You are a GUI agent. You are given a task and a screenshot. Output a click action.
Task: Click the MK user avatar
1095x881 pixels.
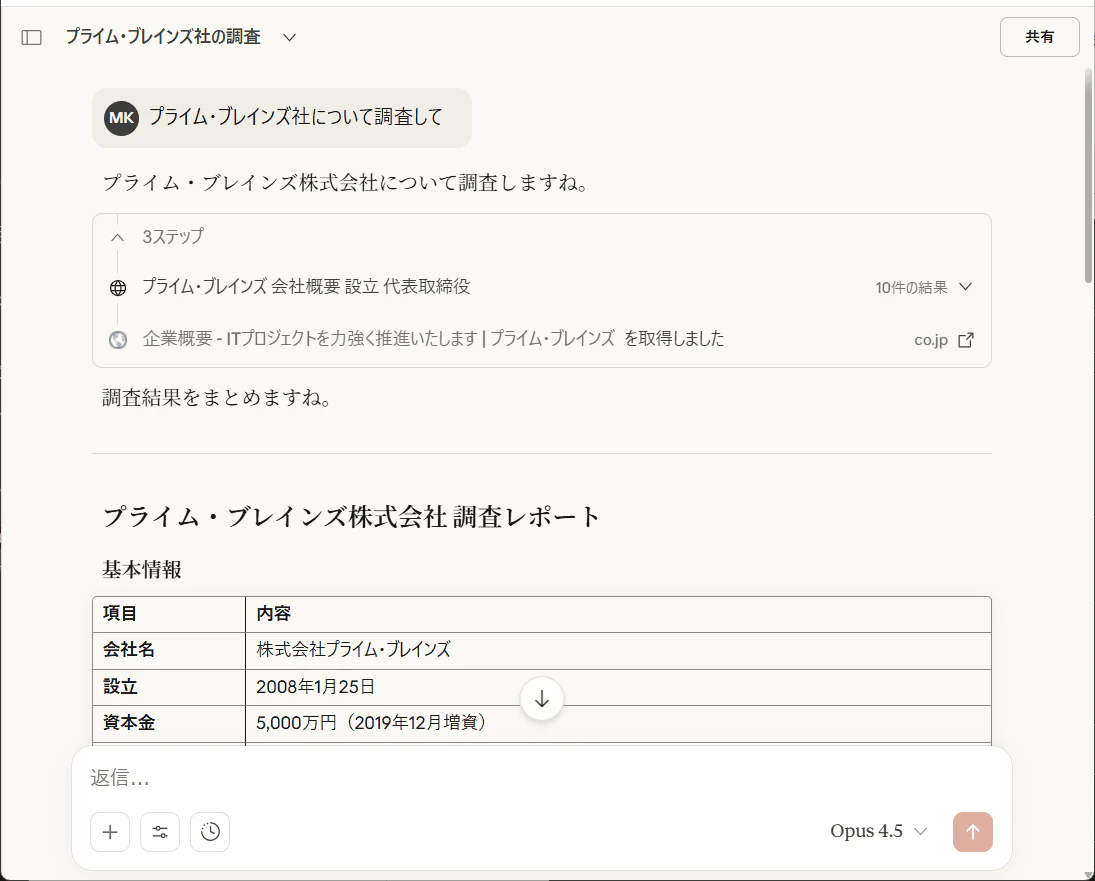122,118
